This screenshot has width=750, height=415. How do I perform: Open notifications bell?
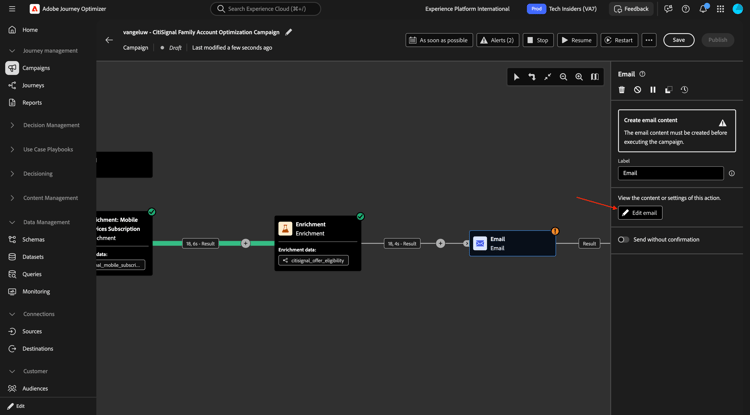tap(703, 9)
